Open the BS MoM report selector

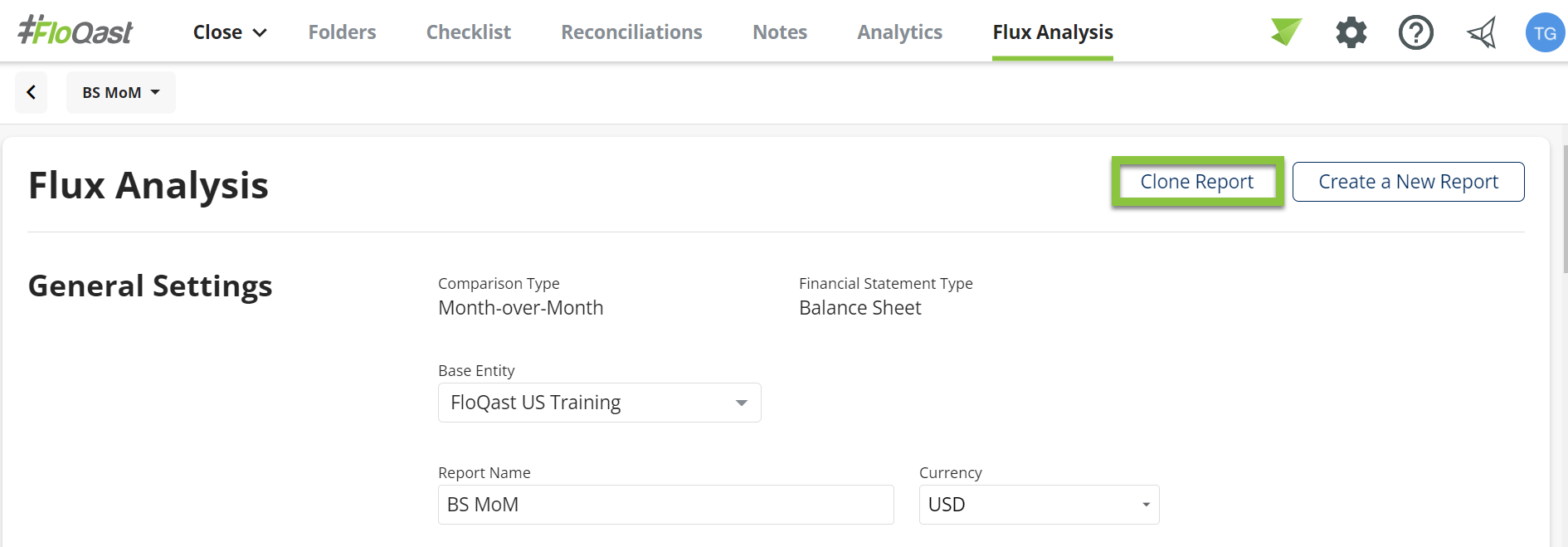121,92
